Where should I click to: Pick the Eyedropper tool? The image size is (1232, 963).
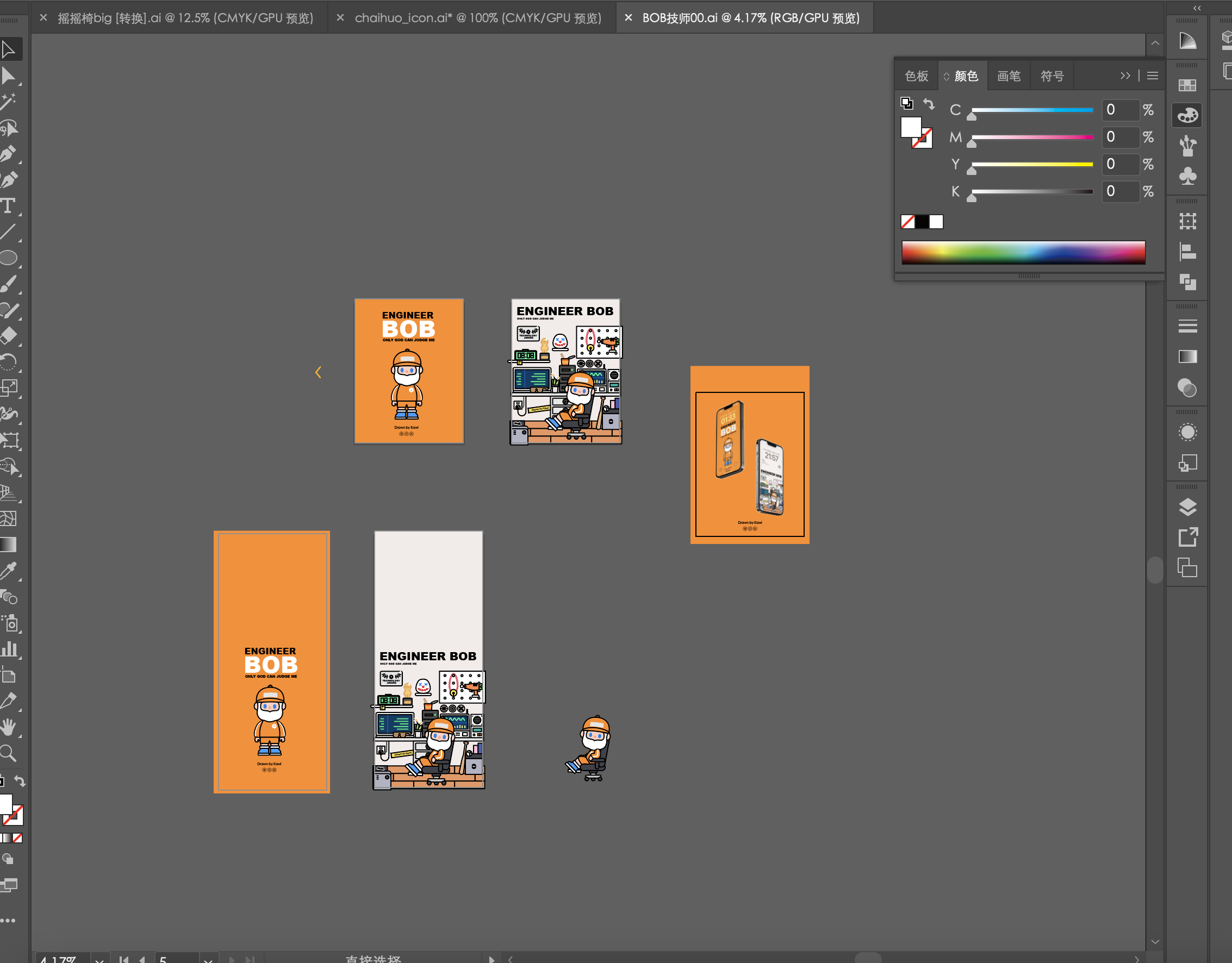[x=9, y=571]
